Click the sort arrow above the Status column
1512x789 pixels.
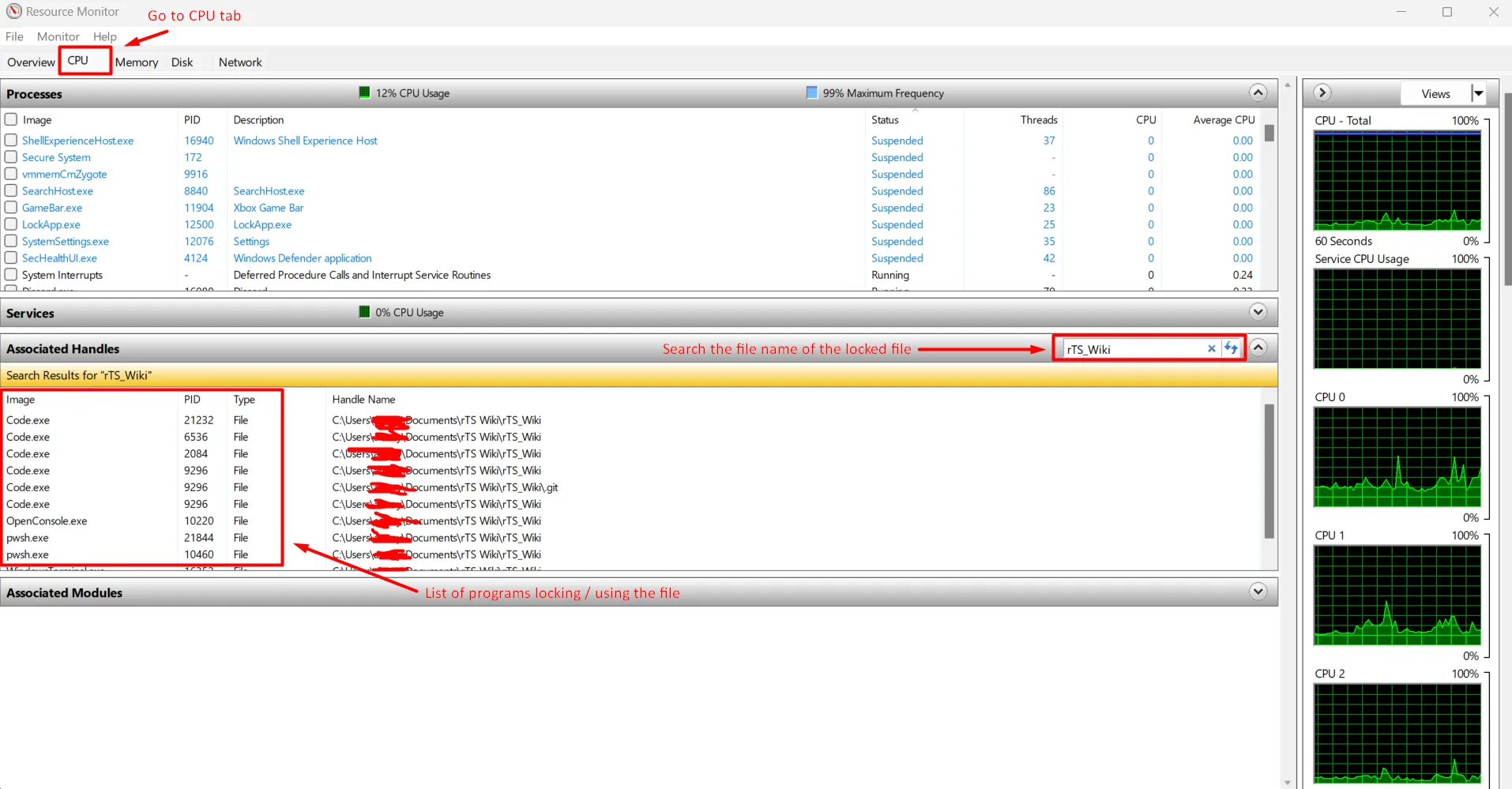coord(915,109)
